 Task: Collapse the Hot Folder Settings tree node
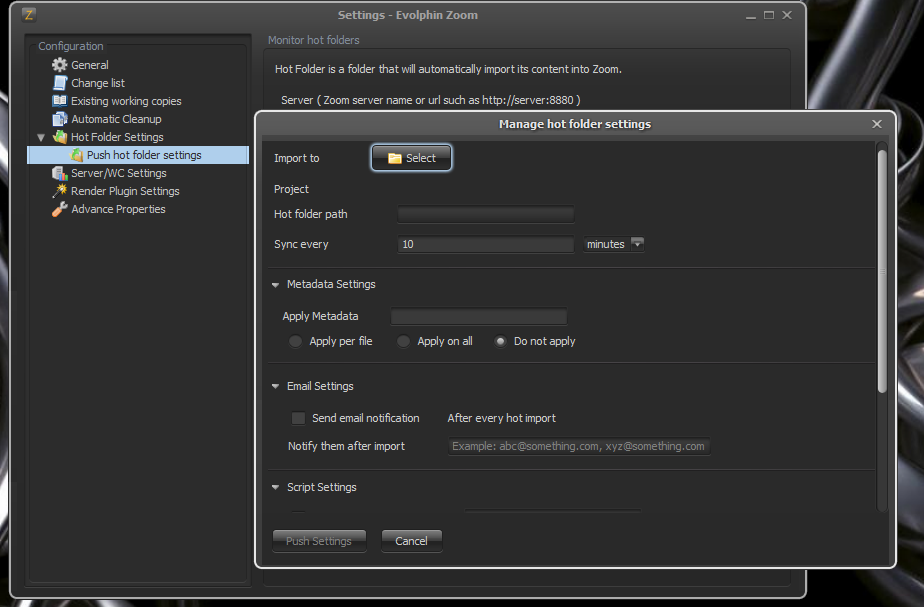41,137
